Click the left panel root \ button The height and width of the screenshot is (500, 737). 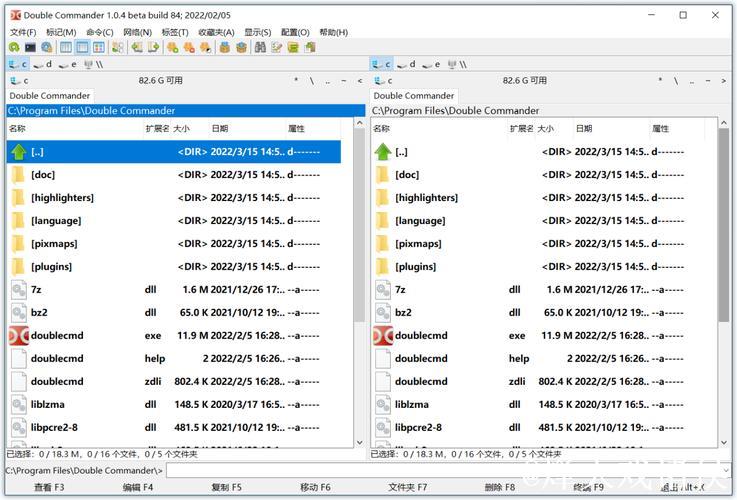[312, 81]
